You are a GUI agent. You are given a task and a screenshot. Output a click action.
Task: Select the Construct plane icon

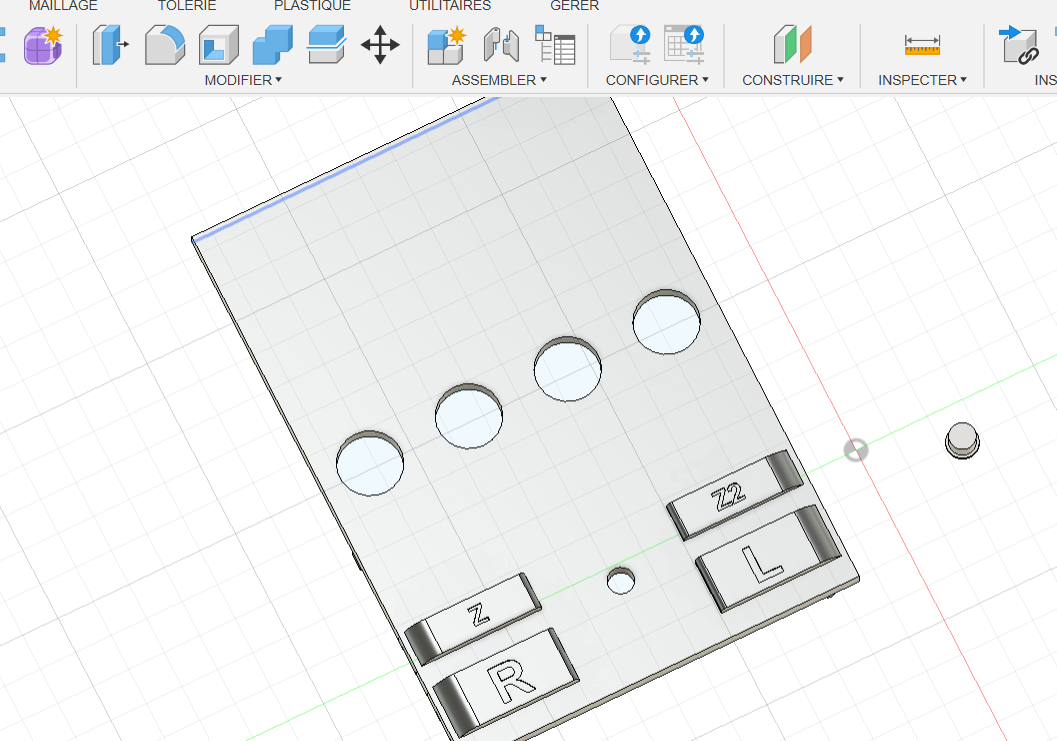tap(793, 45)
